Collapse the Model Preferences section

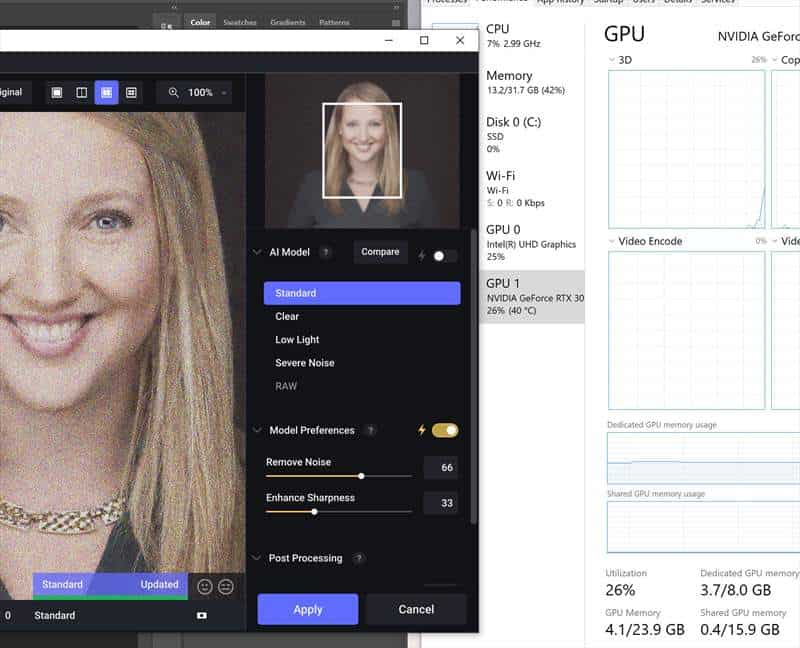click(x=257, y=430)
